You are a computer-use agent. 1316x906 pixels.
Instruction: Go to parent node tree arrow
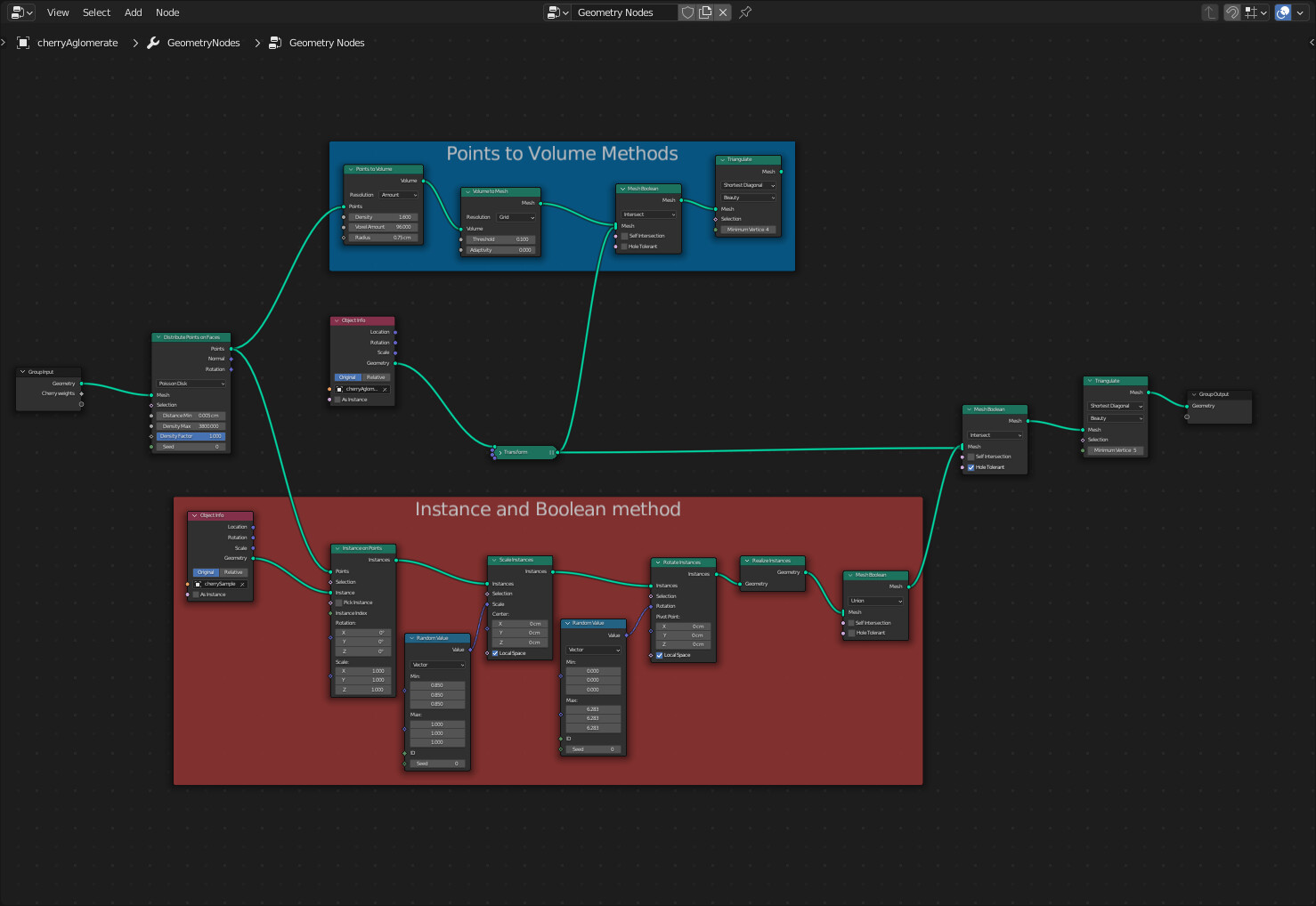click(1209, 12)
